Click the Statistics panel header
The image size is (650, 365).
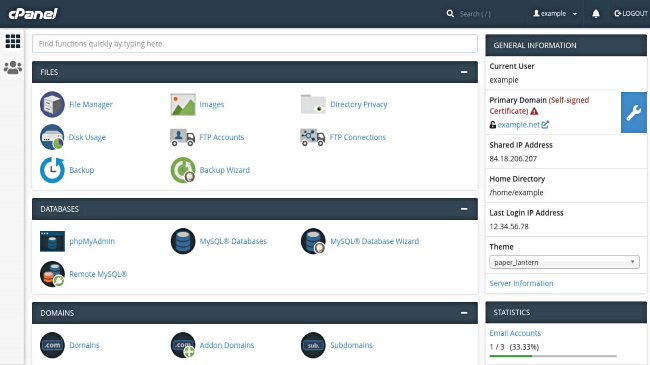pyautogui.click(x=566, y=312)
